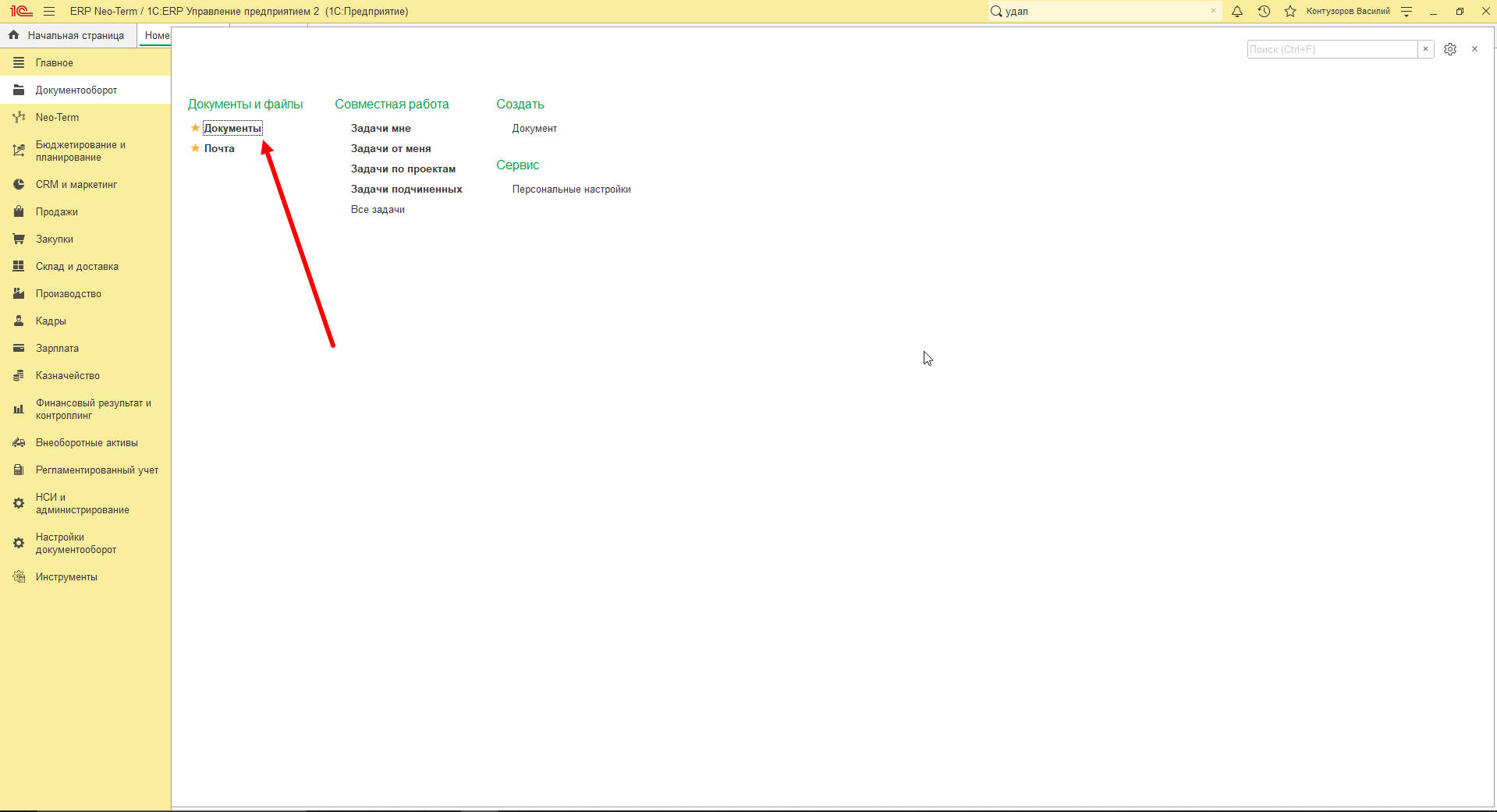Open Персональные настройки link
The height and width of the screenshot is (812, 1497).
(x=572, y=189)
